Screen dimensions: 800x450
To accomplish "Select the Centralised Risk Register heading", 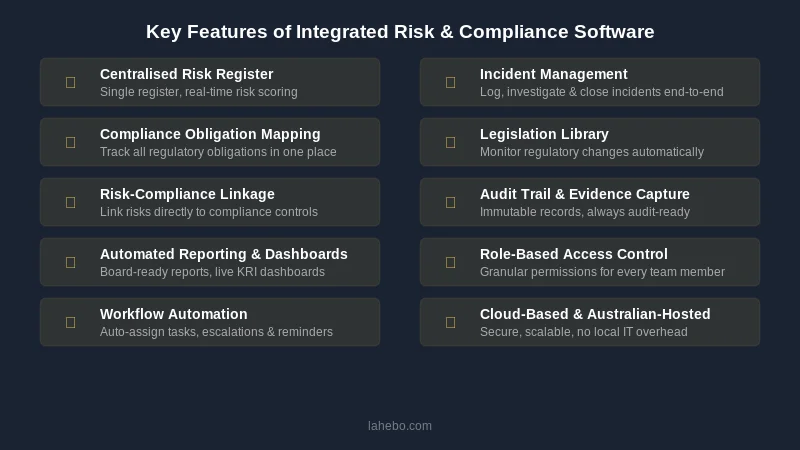I will click(x=187, y=74).
